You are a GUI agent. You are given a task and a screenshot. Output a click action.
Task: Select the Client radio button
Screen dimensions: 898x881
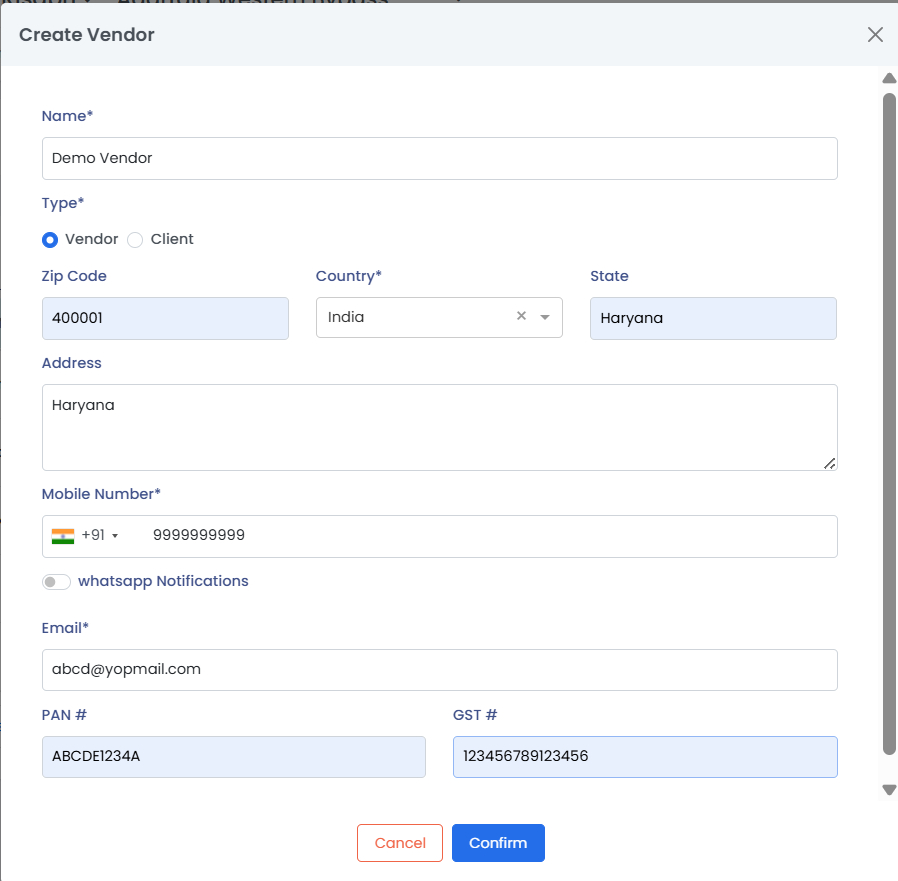pyautogui.click(x=136, y=240)
